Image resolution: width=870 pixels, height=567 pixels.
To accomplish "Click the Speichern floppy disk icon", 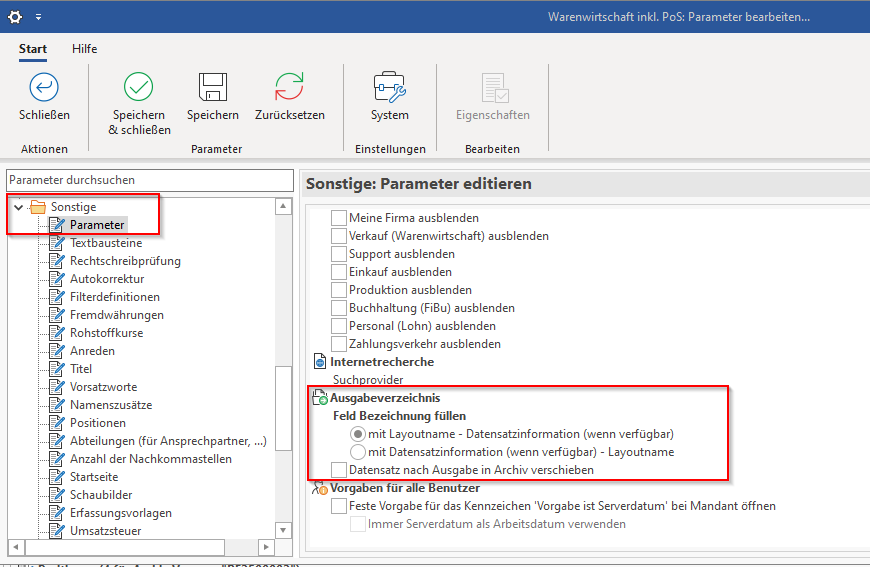I will click(x=213, y=88).
